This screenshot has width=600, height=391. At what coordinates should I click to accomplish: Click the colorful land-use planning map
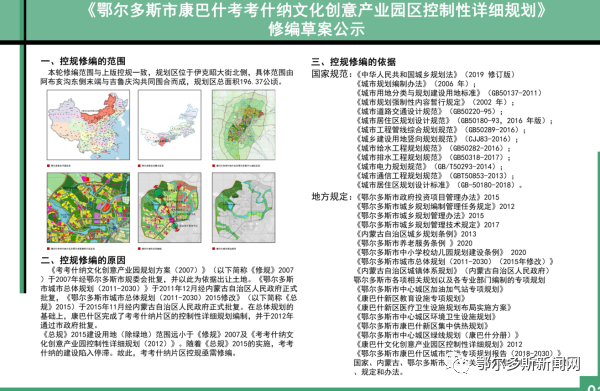pos(88,207)
